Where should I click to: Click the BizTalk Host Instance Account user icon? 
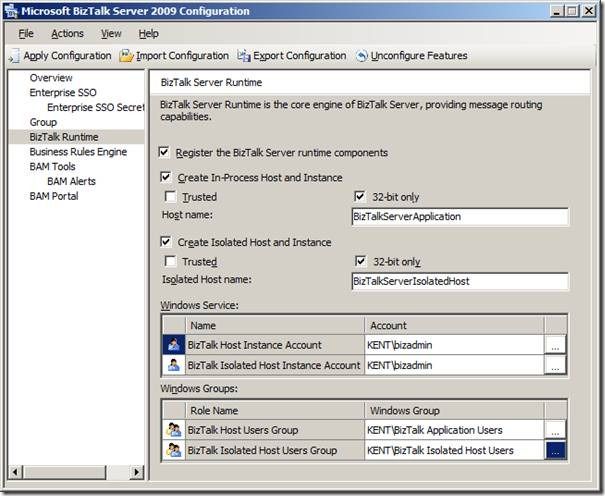tap(174, 344)
